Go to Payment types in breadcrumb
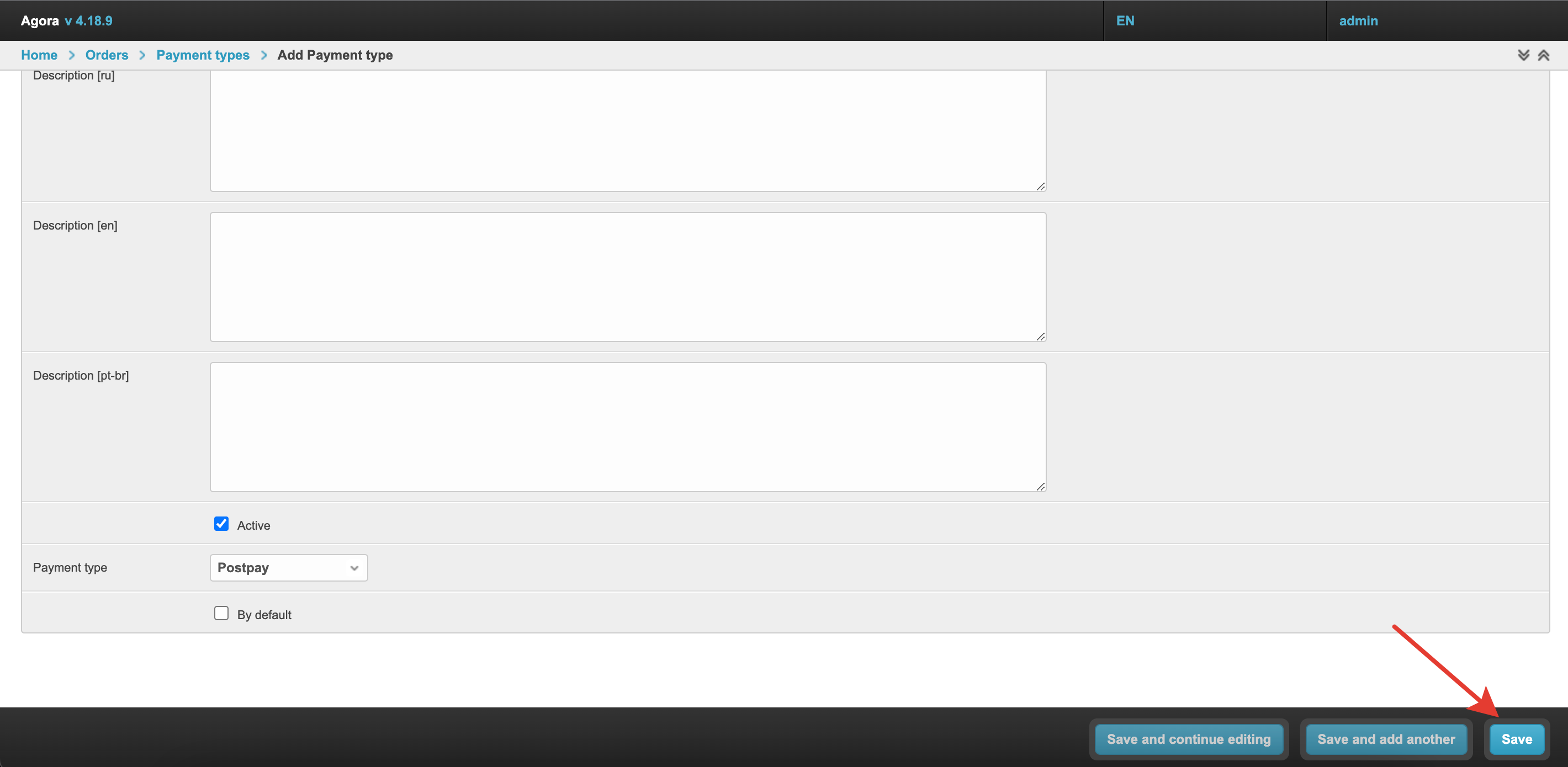The image size is (1568, 767). (x=203, y=55)
